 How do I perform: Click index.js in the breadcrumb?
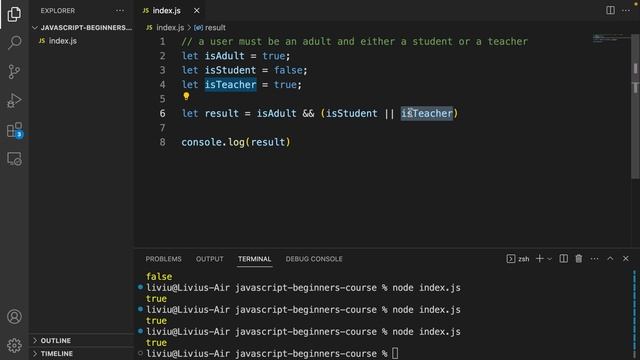pos(170,28)
